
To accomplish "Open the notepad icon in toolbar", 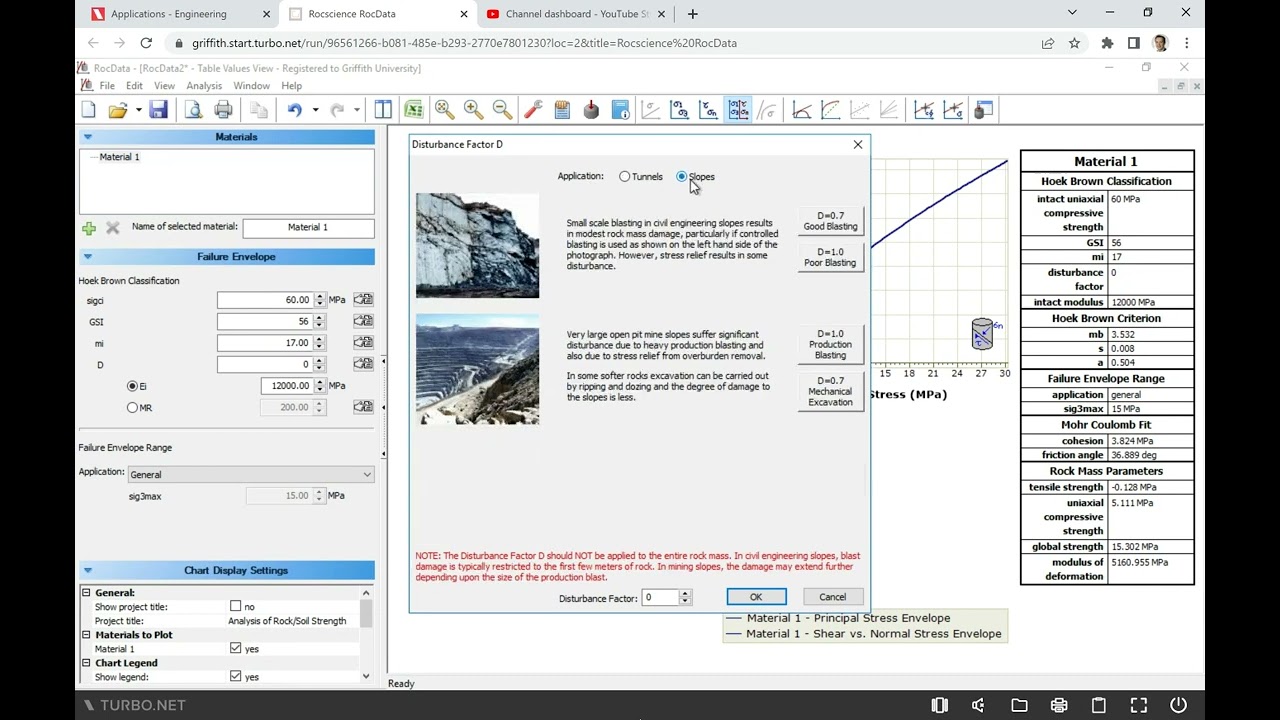I will pyautogui.click(x=562, y=110).
